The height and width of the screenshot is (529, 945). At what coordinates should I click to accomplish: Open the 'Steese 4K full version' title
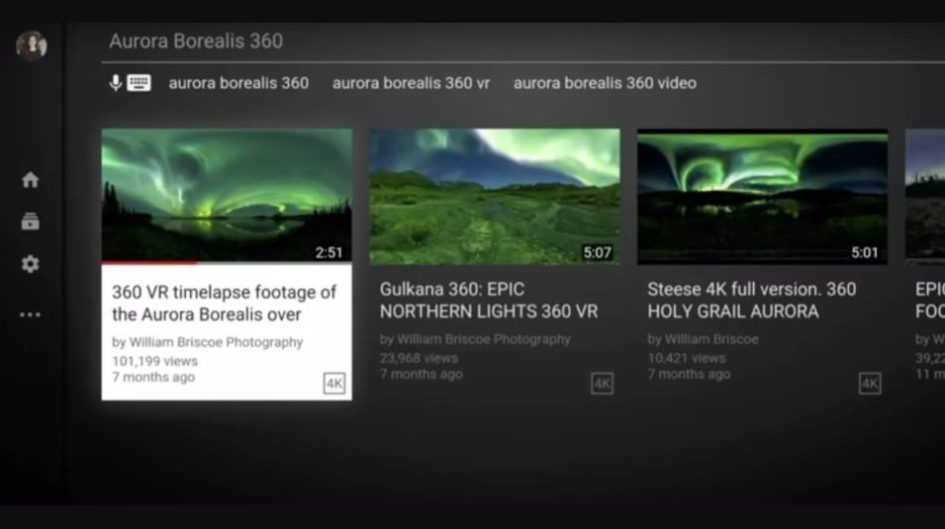point(751,300)
